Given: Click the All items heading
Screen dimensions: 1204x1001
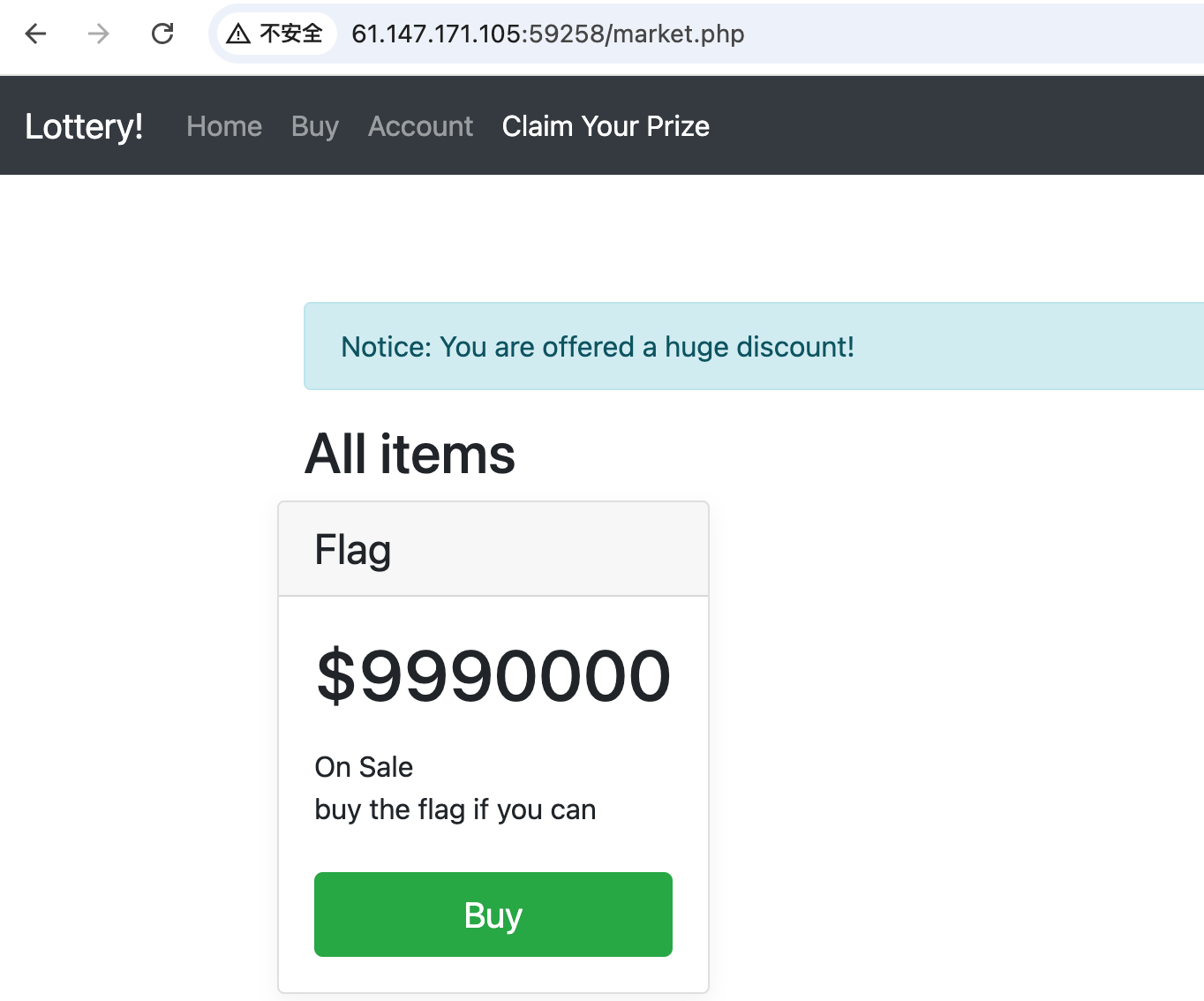Looking at the screenshot, I should 410,455.
